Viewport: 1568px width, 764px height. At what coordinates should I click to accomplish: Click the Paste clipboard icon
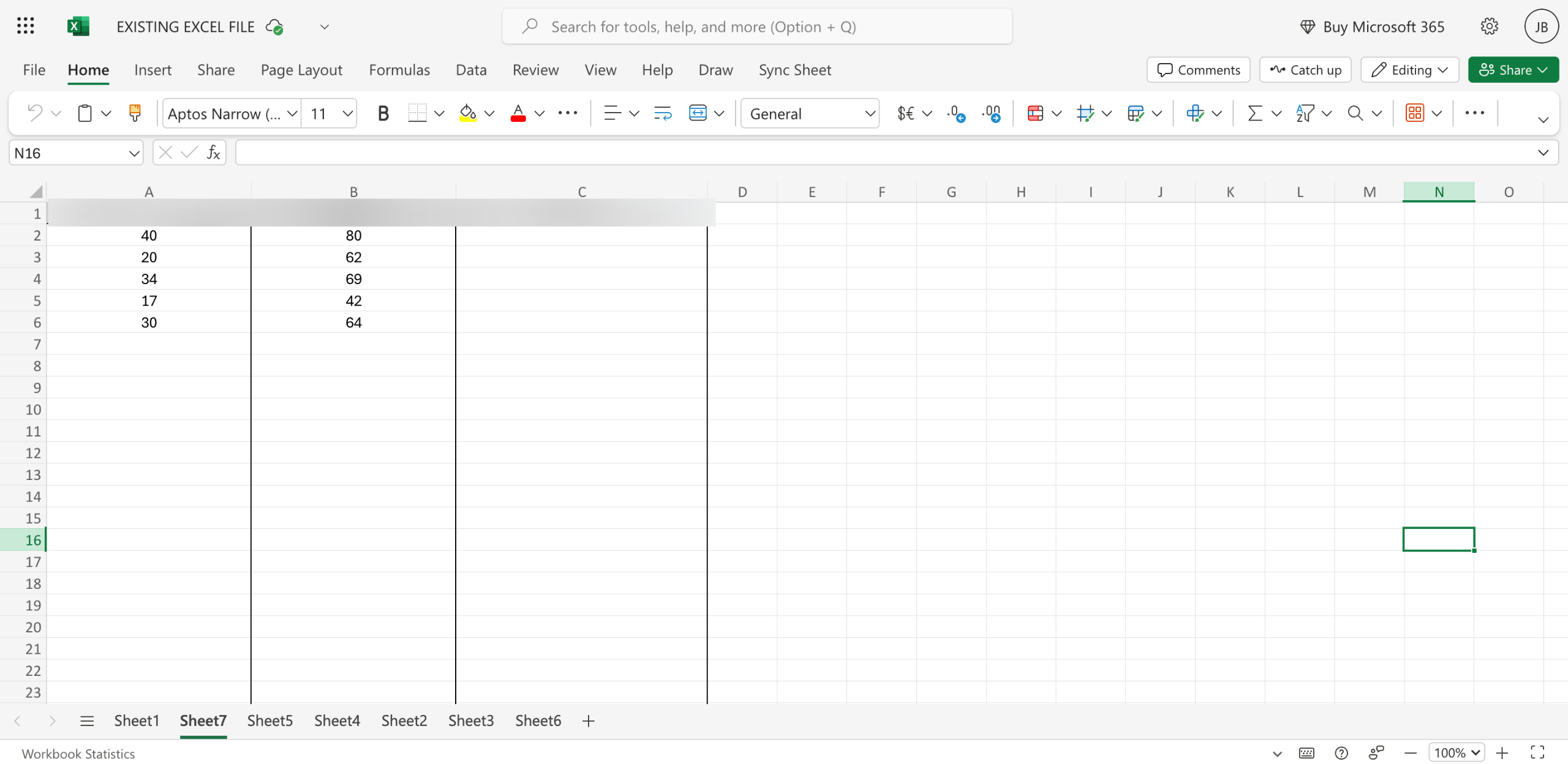click(x=85, y=113)
